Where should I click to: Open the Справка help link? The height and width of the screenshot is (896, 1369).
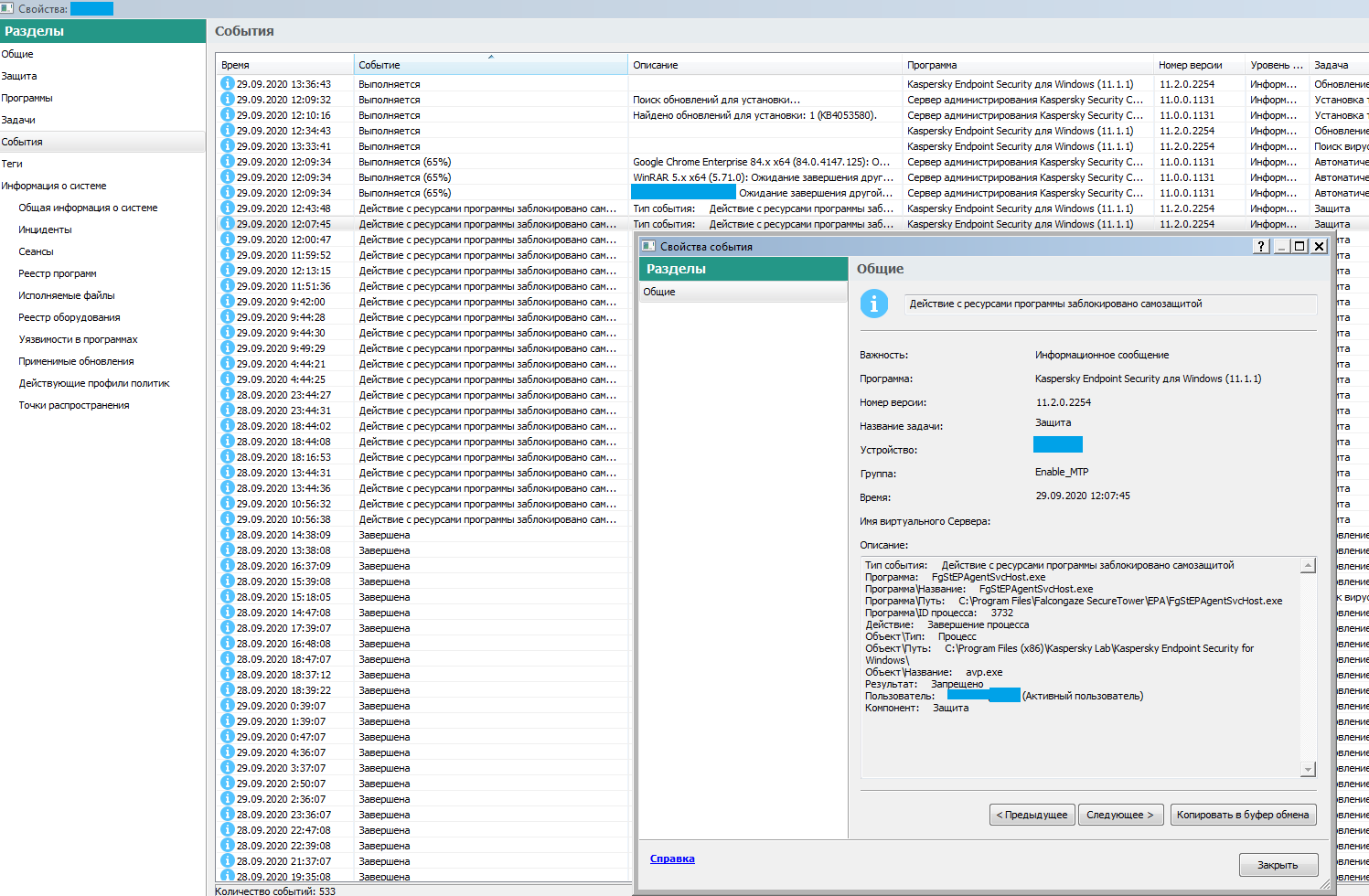(672, 859)
